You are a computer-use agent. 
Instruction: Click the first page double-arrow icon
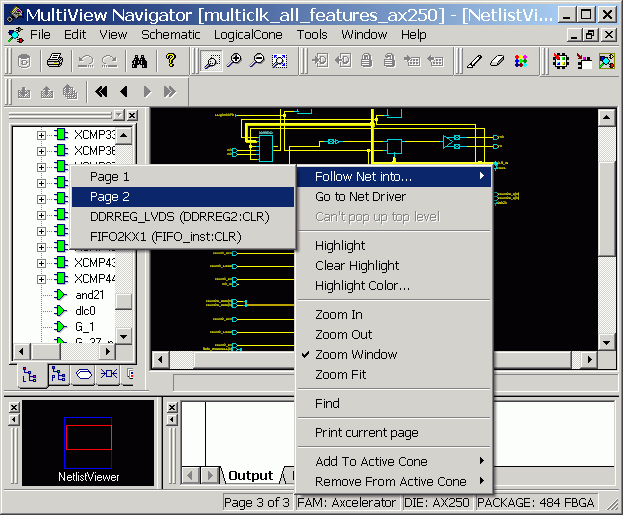101,92
